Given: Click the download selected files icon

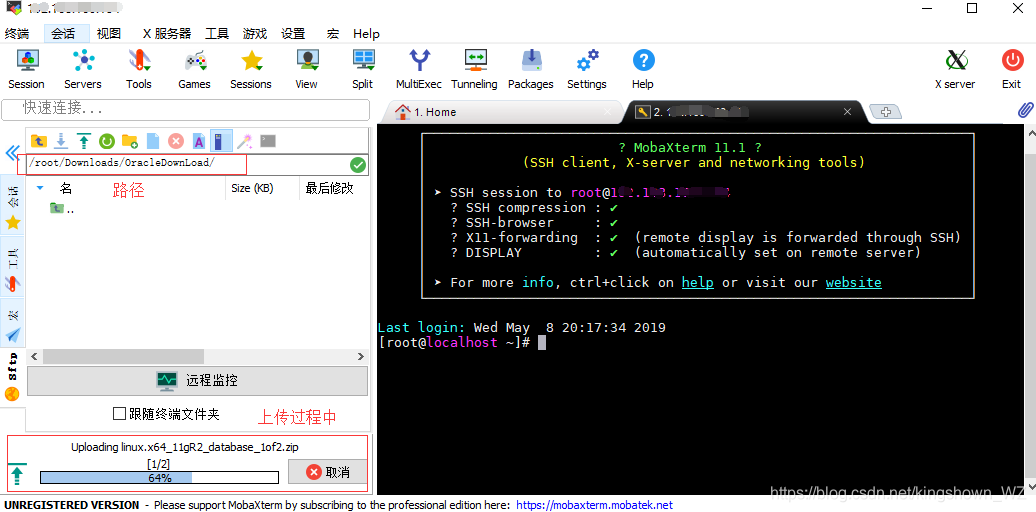Looking at the screenshot, I should pyautogui.click(x=61, y=141).
